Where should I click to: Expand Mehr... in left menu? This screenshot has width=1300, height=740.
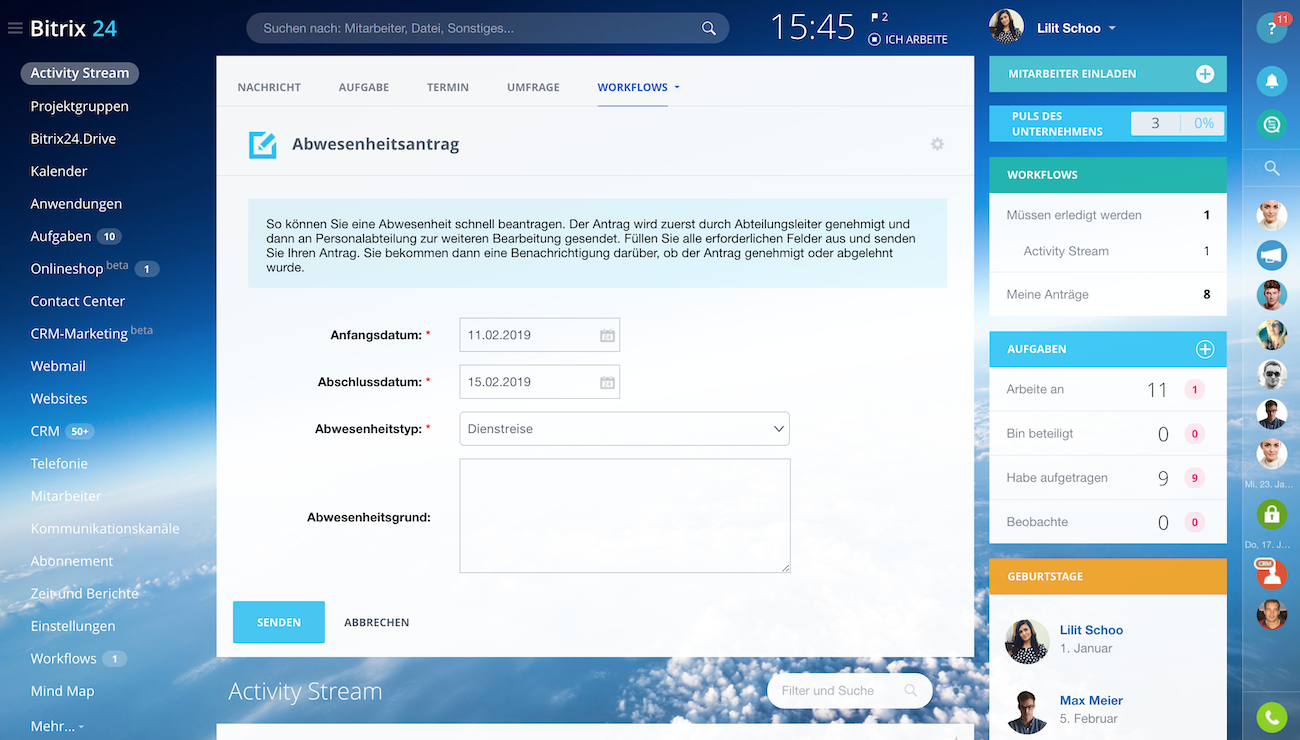(x=57, y=726)
